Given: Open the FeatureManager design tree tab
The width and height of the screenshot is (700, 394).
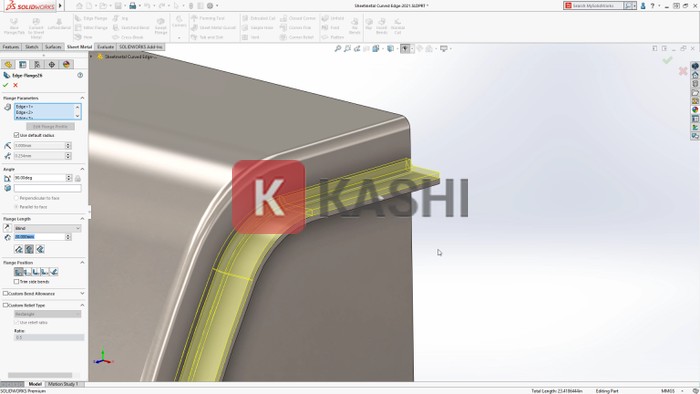Looking at the screenshot, I should pos(8,65).
